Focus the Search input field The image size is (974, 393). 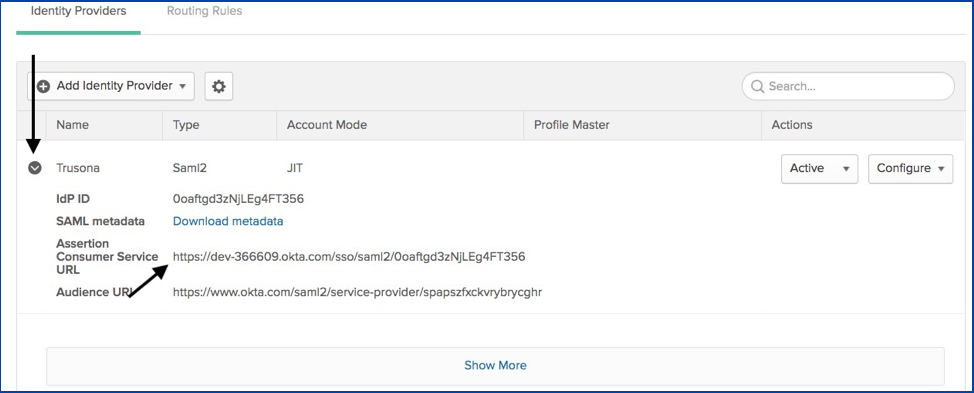point(848,86)
